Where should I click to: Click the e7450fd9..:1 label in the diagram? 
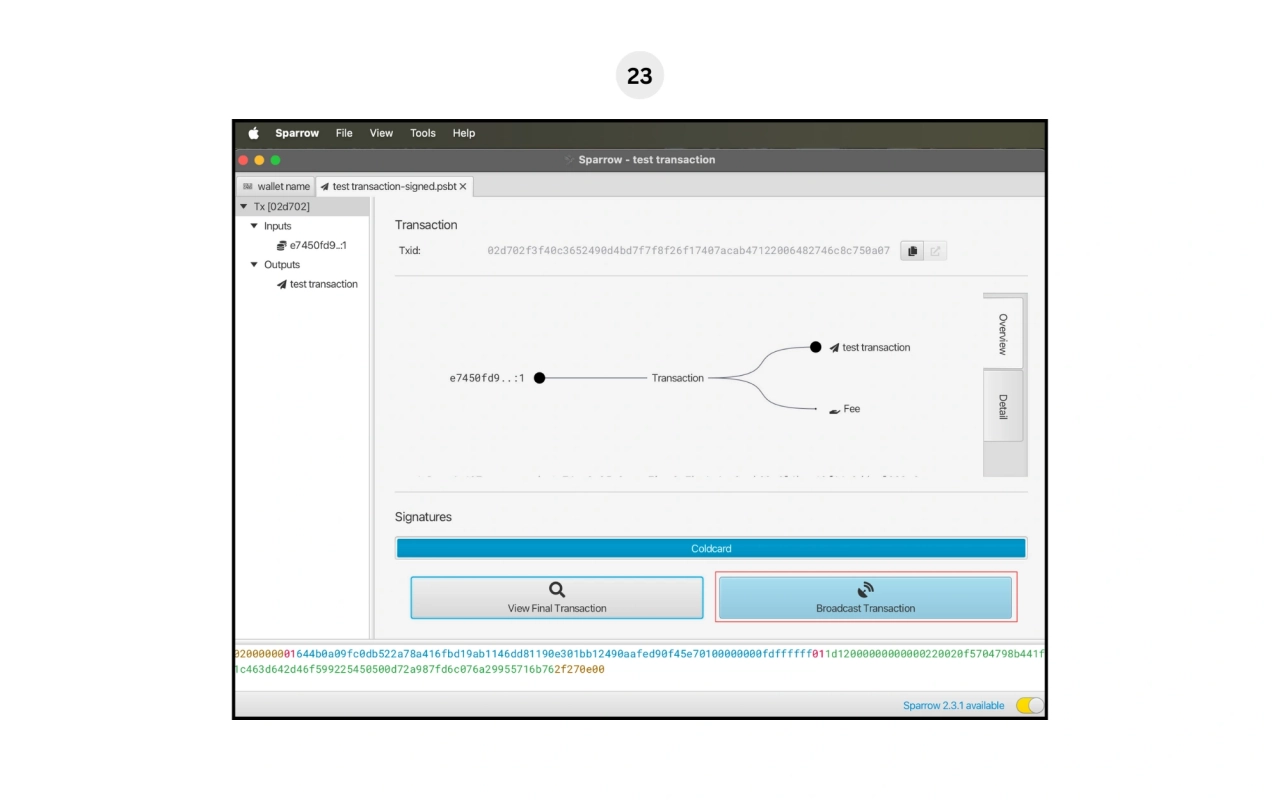click(x=487, y=378)
